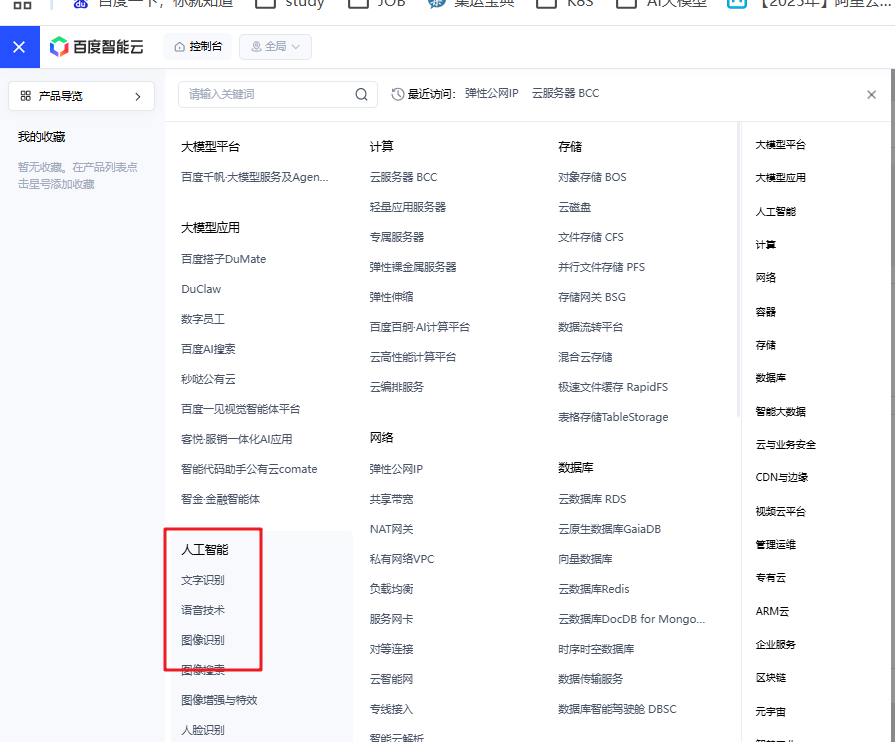Expand the 产品导览 chevron arrow
The image size is (895, 742).
[x=138, y=96]
